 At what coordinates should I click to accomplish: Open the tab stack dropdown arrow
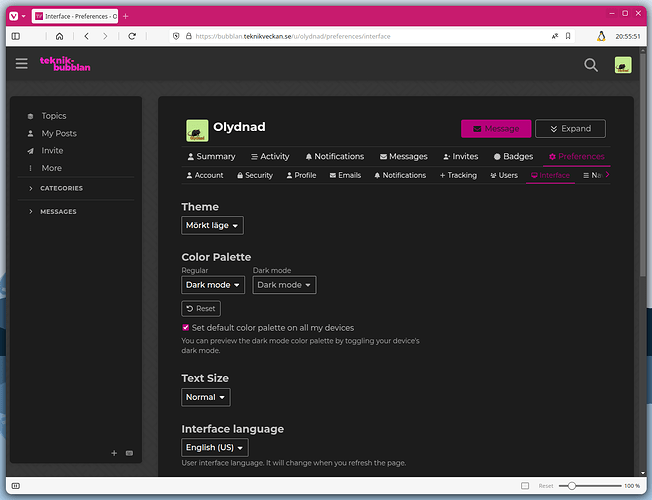pyautogui.click(x=24, y=16)
